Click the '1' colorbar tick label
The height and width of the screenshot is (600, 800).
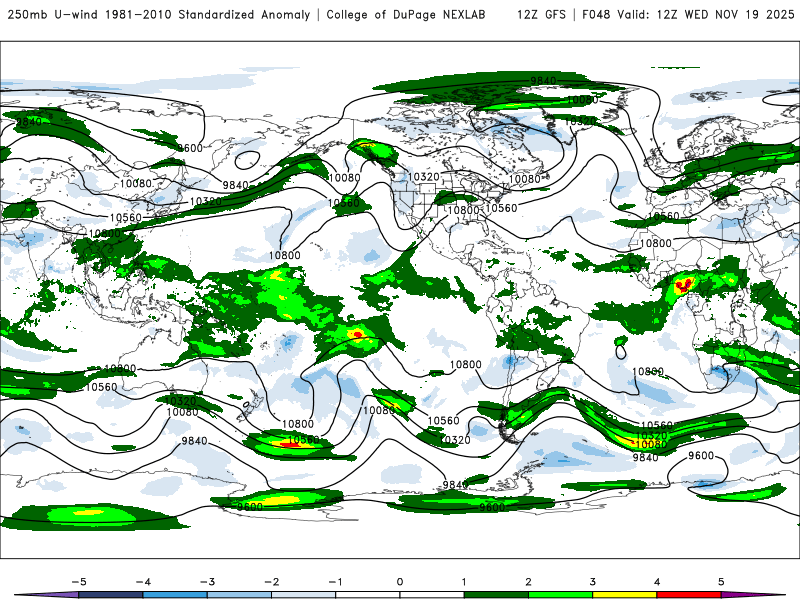[464, 582]
